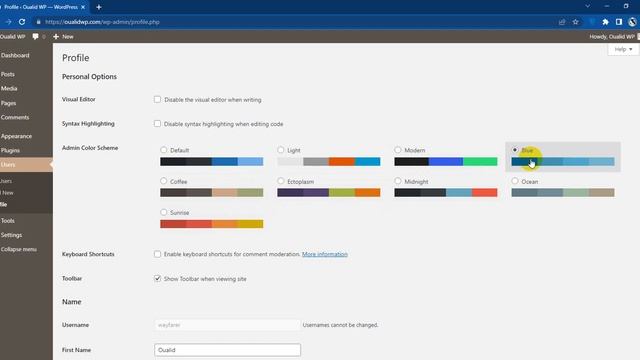Click the Coffee scheme color palette
The height and width of the screenshot is (360, 640).
(x=211, y=192)
